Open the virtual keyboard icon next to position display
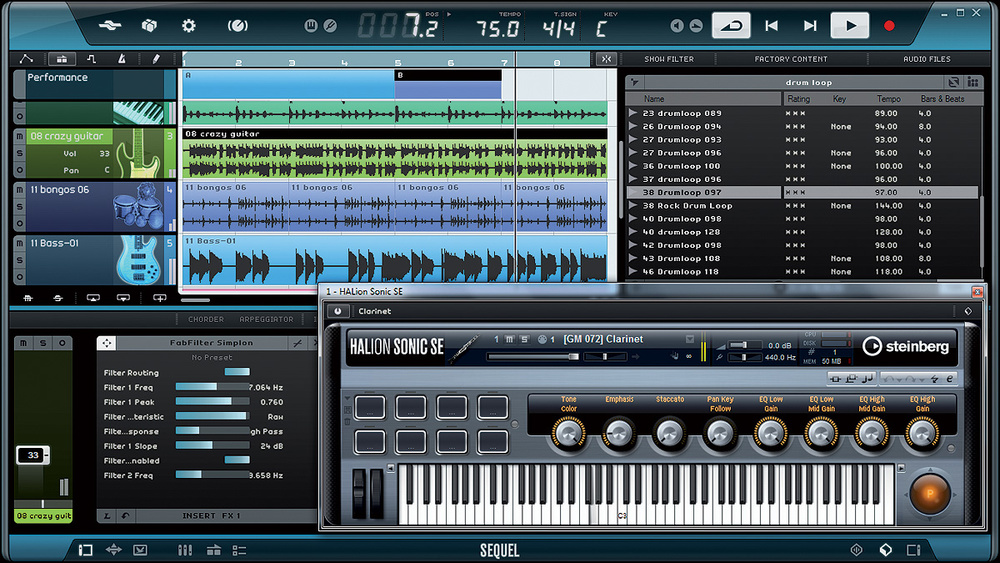This screenshot has width=1000, height=563. 311,26
